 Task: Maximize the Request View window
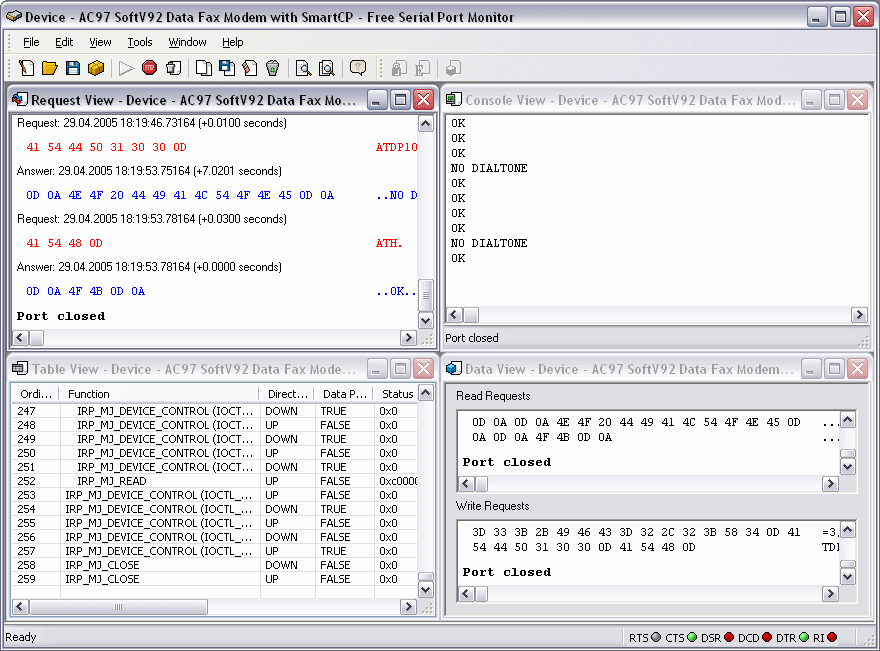point(400,100)
